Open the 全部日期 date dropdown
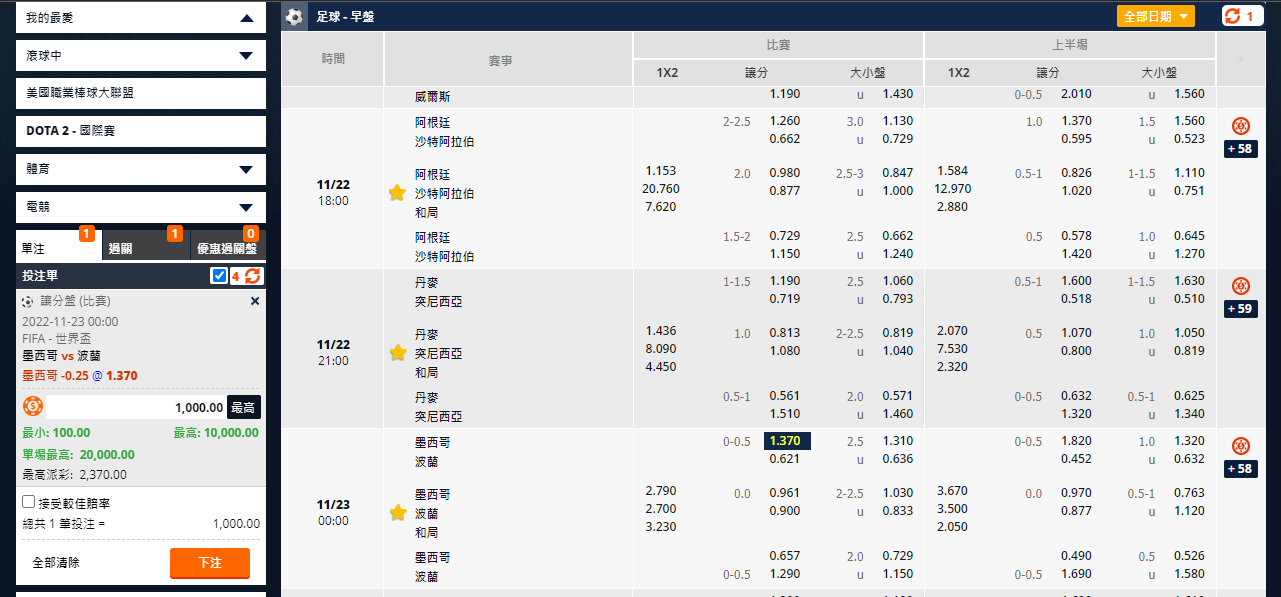Image resolution: width=1281 pixels, height=597 pixels. (1155, 16)
